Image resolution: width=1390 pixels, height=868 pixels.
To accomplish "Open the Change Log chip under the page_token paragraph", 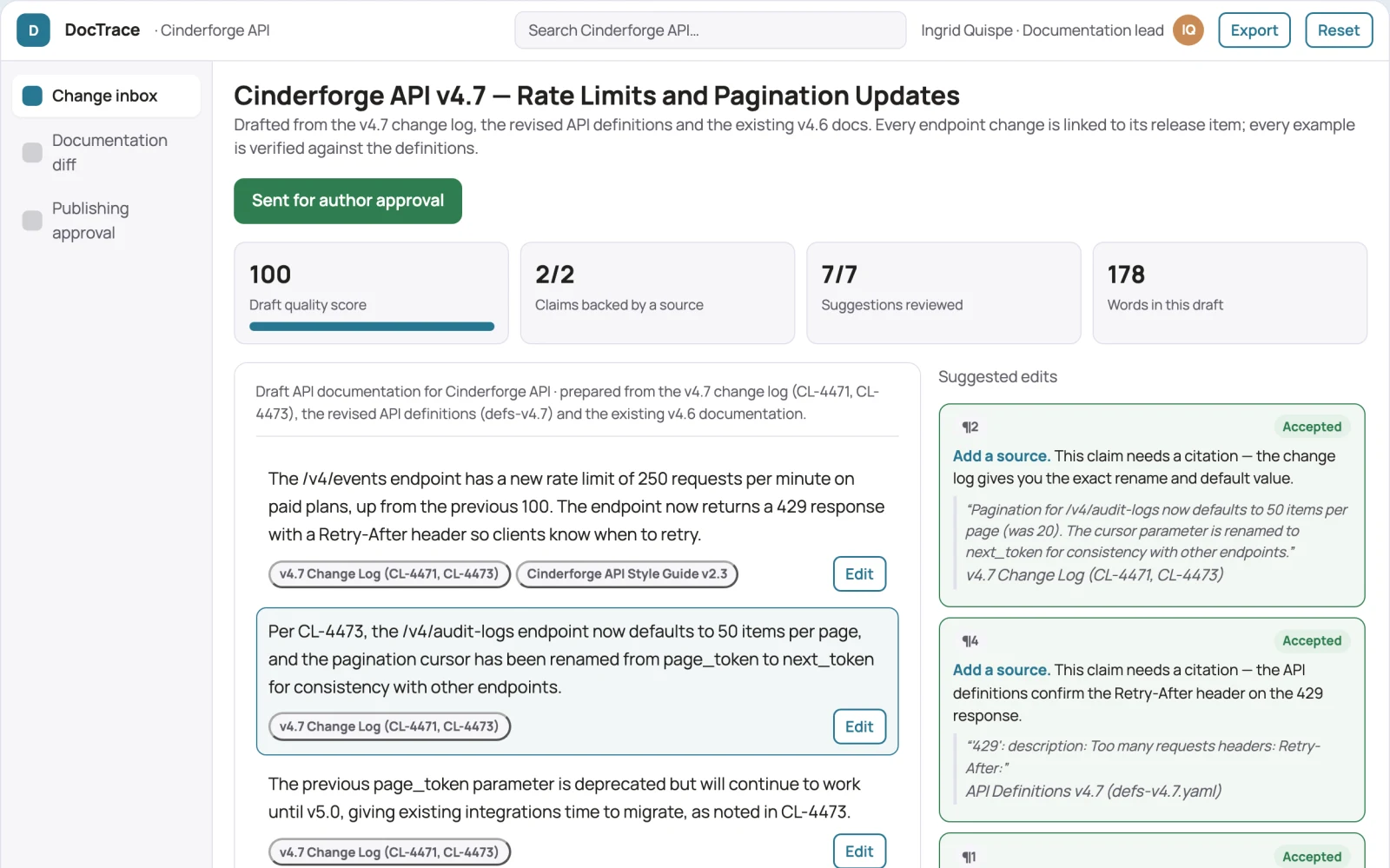I will [389, 852].
